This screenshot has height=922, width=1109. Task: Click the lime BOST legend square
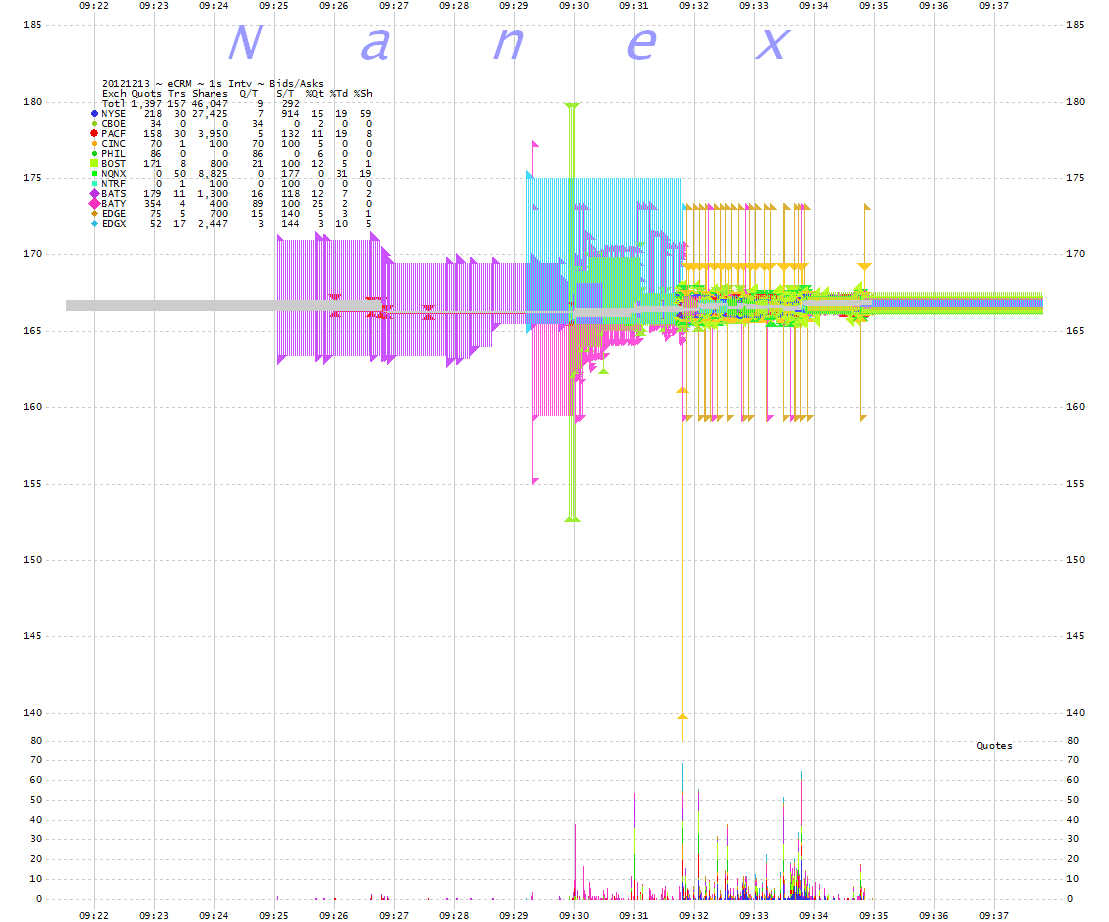tap(94, 163)
